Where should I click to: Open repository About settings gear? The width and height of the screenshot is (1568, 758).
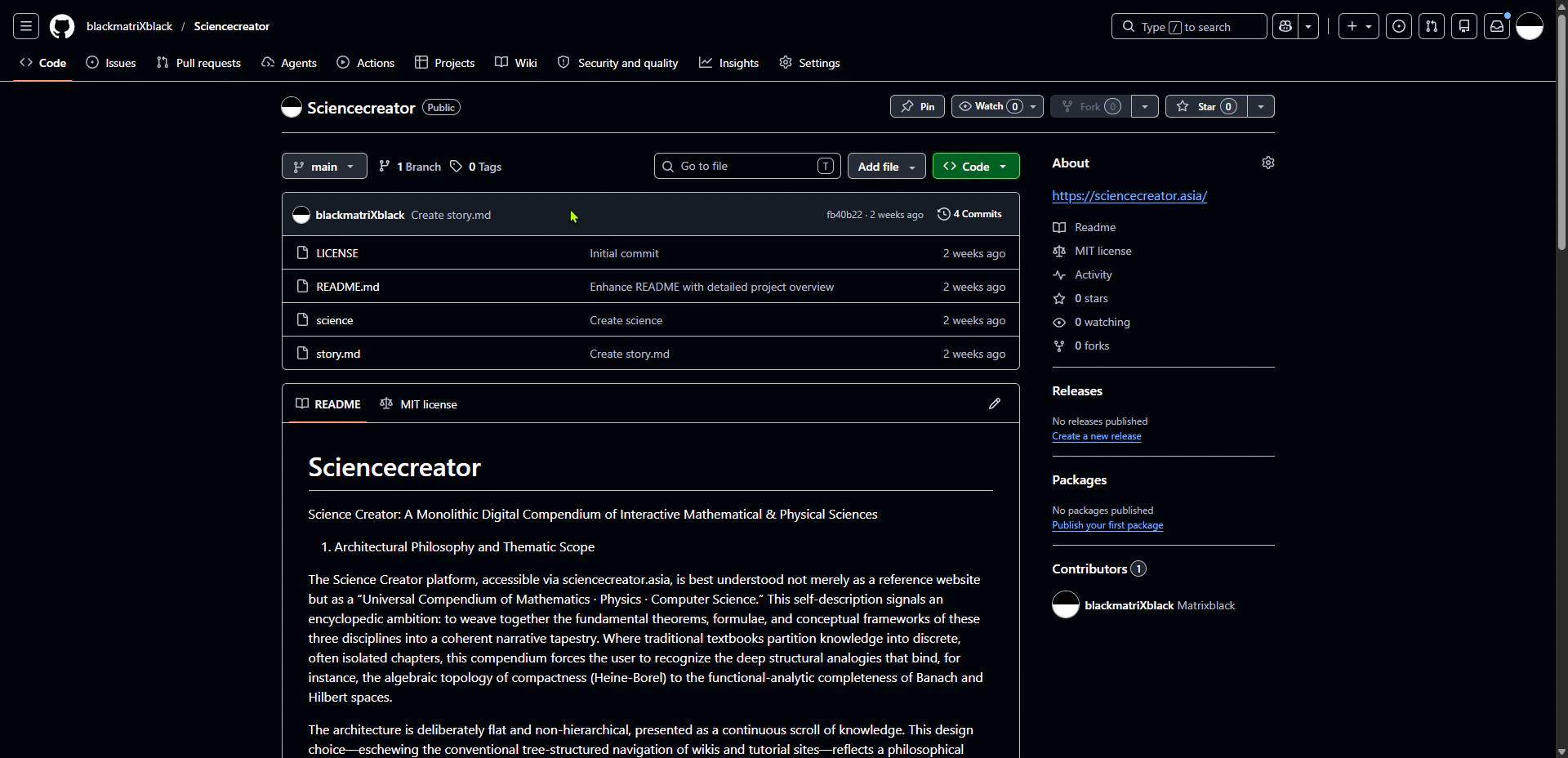coord(1268,163)
